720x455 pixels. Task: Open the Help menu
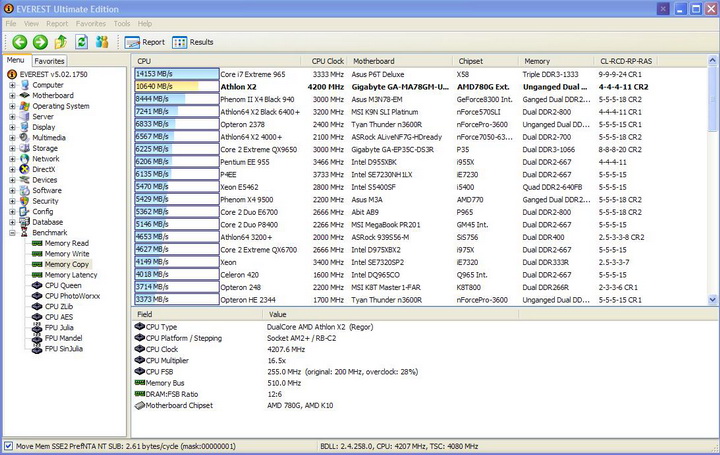click(x=145, y=23)
